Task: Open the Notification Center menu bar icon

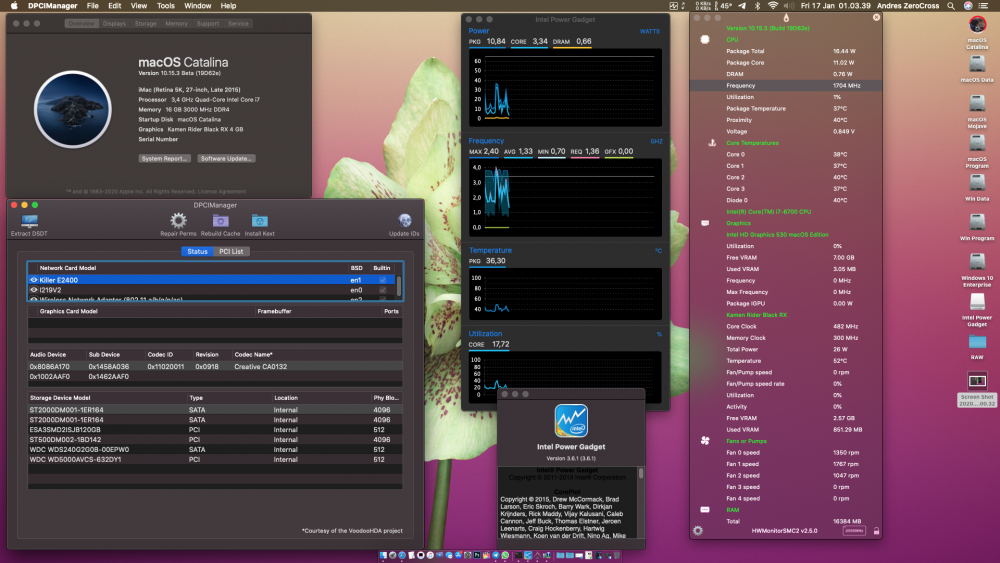Action: (985, 6)
